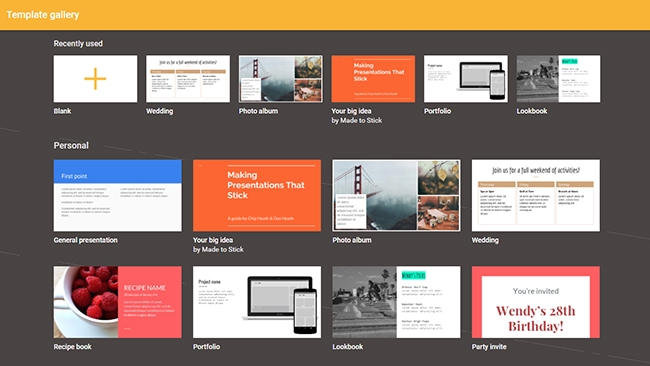Select the General presentation template thumbnail
Image resolution: width=650 pixels, height=366 pixels.
(118, 196)
